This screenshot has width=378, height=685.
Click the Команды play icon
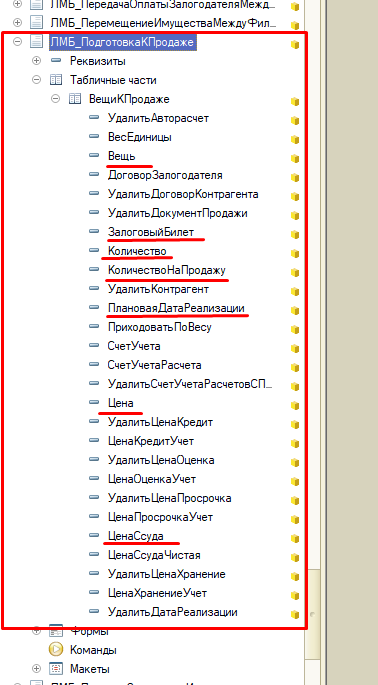(x=56, y=650)
